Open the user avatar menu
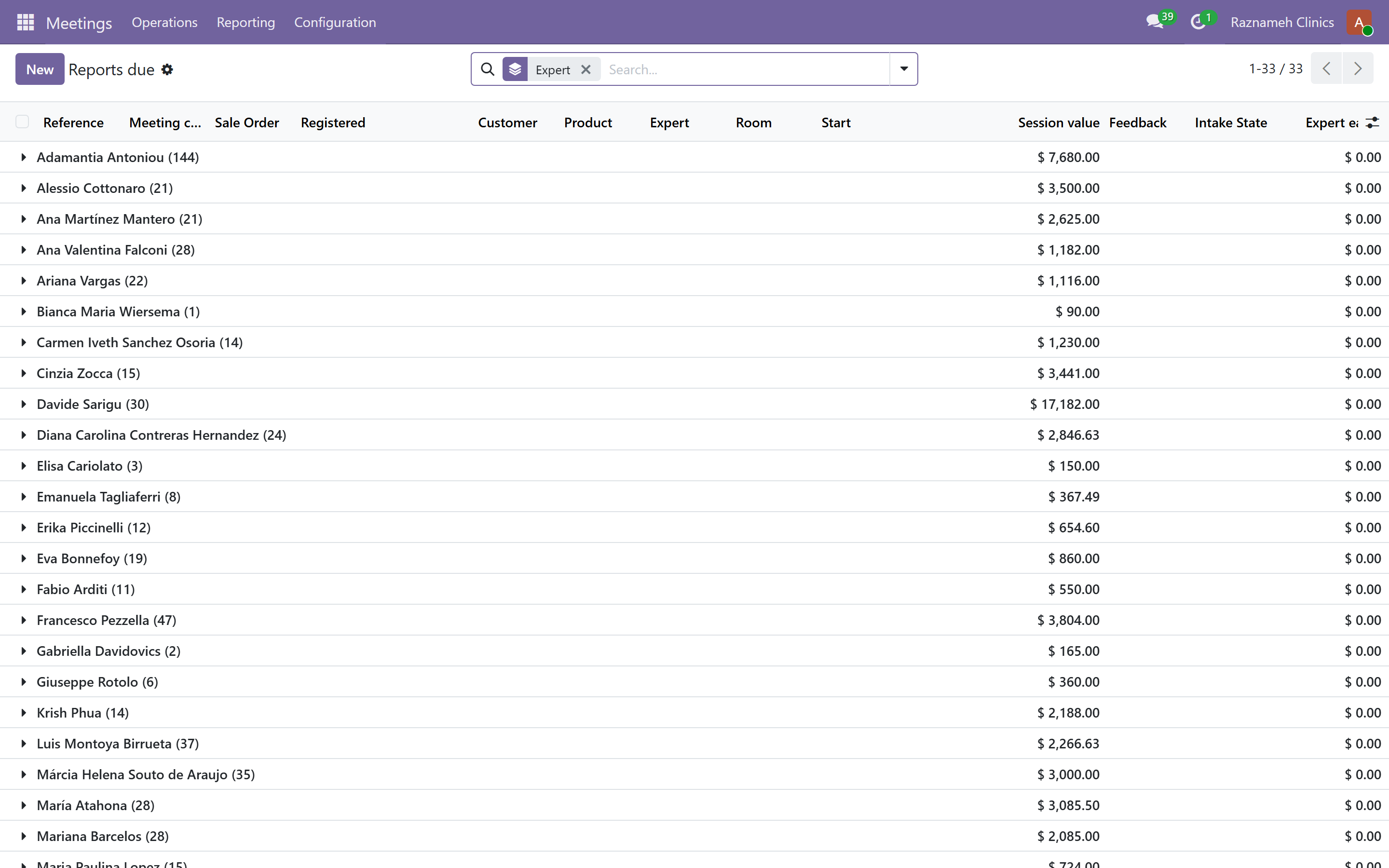Image resolution: width=1389 pixels, height=868 pixels. (1359, 22)
